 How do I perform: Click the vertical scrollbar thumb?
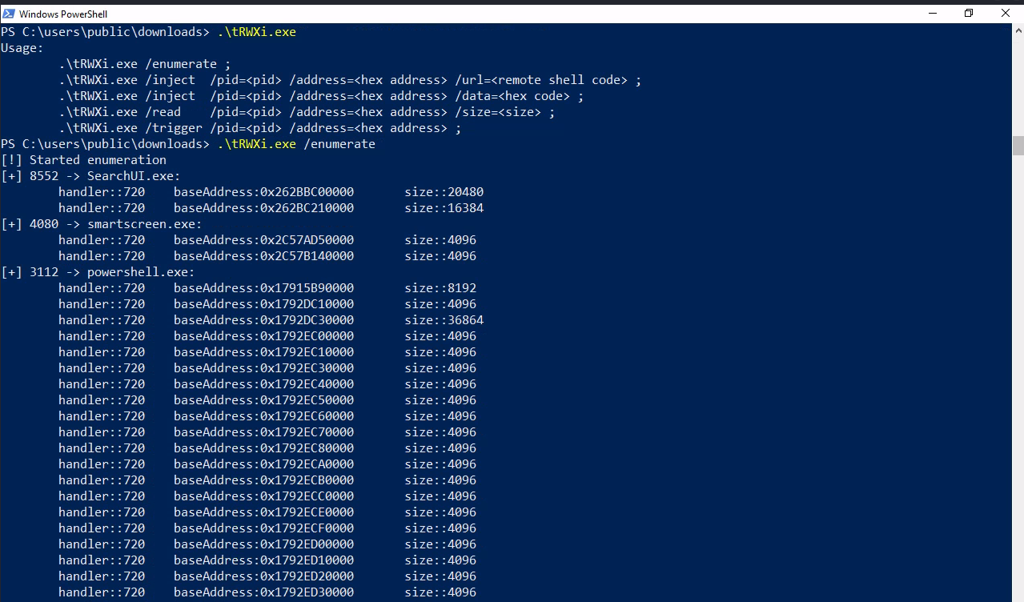[x=1018, y=145]
